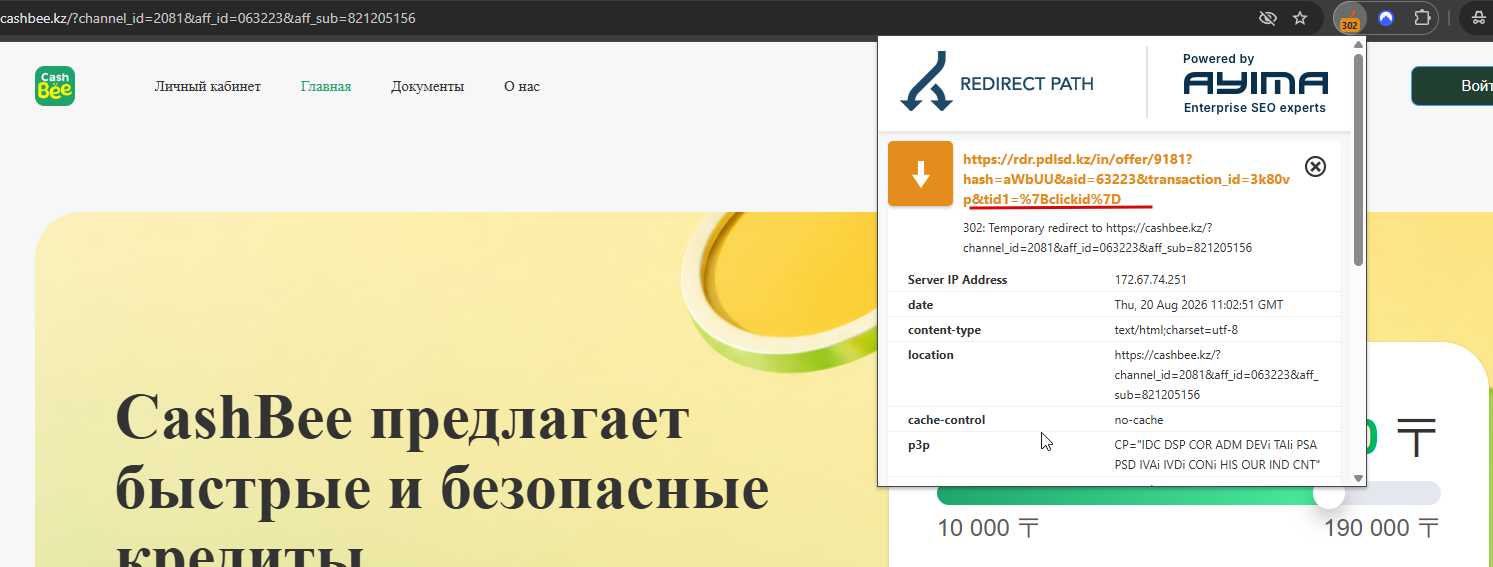Click the content-type value text/html;charset=utf-8
Image resolution: width=1493 pixels, height=567 pixels.
[x=1175, y=330]
